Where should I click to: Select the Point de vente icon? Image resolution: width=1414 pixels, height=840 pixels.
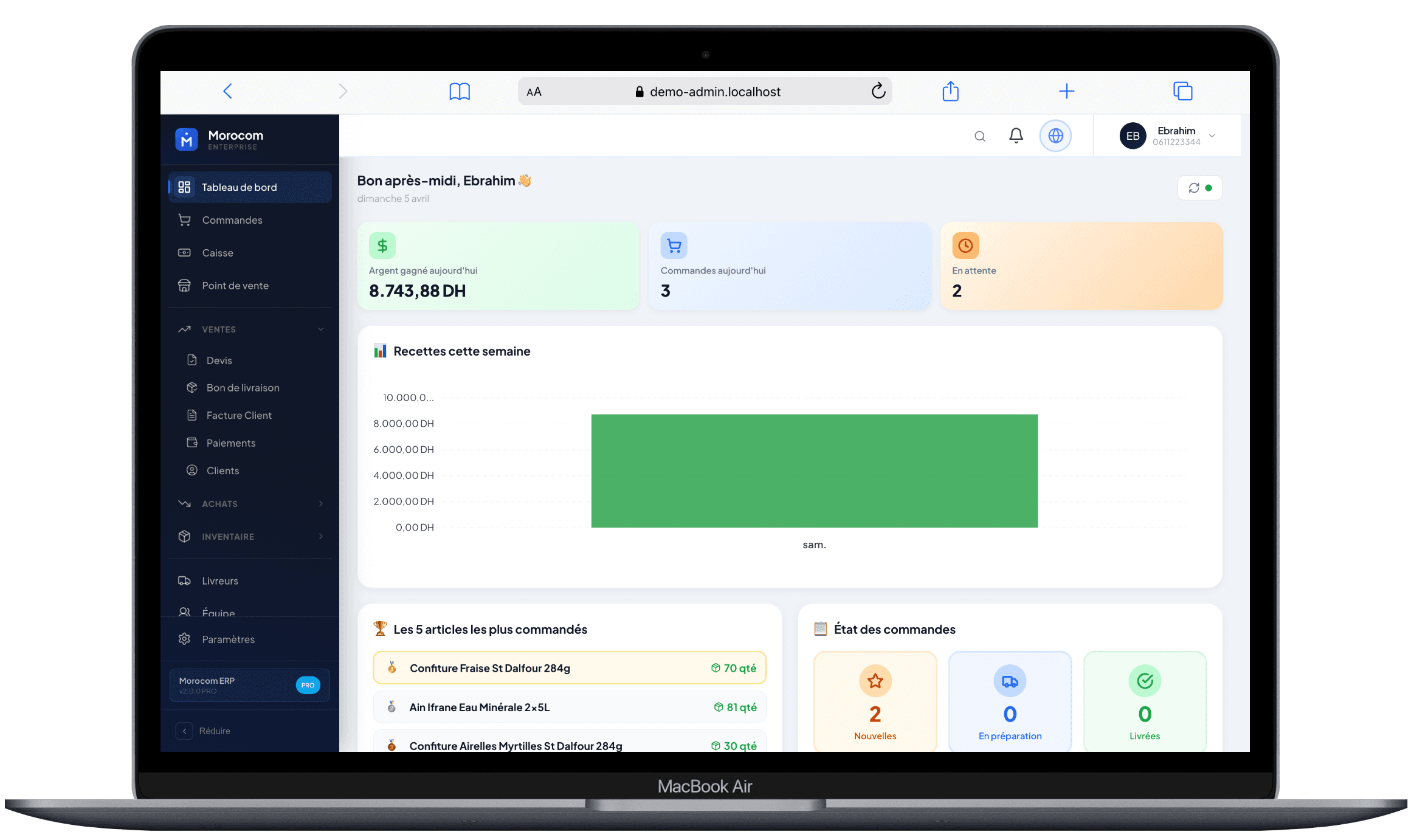185,285
